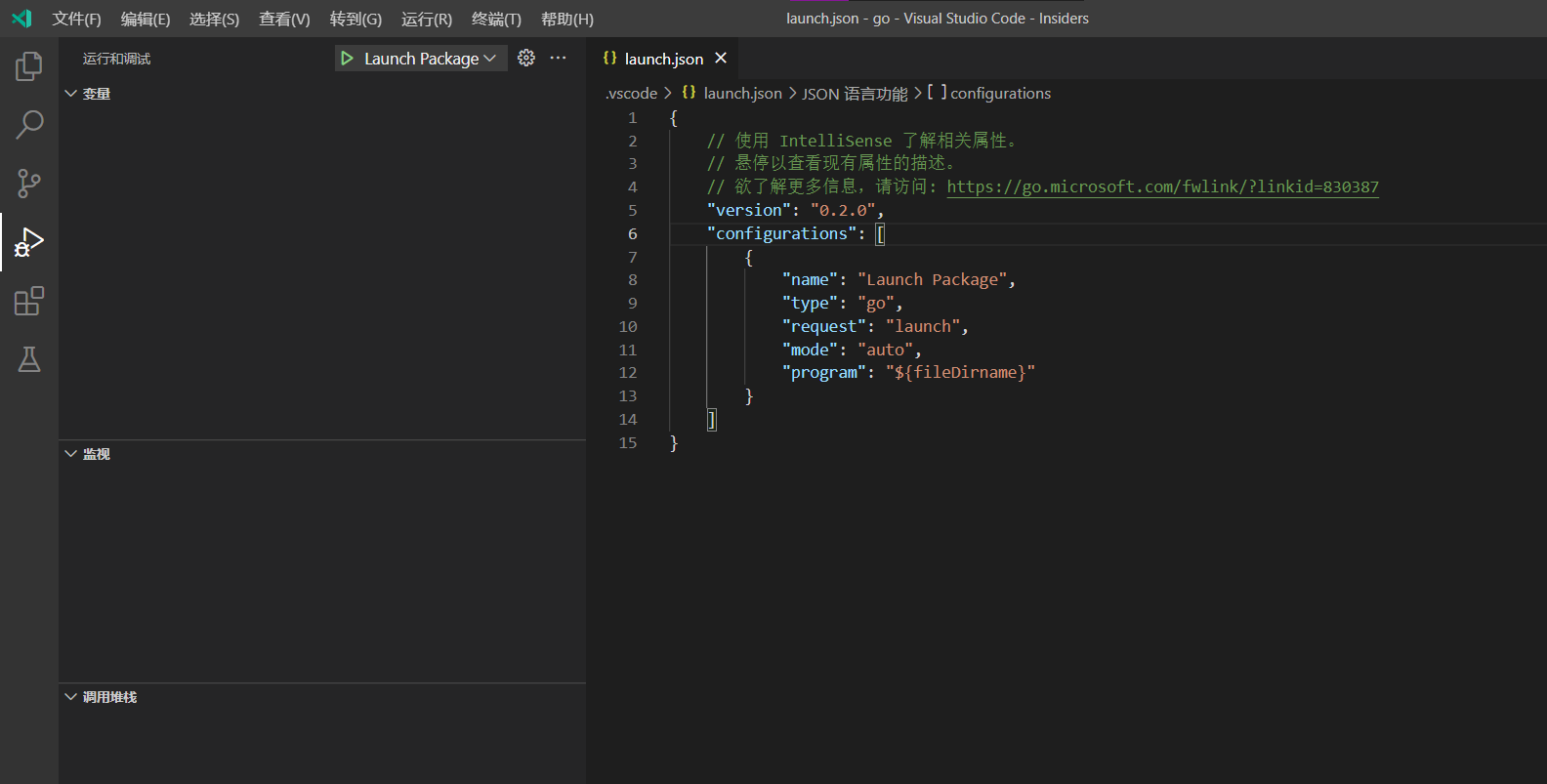Screen dimensions: 1547x784
Task: Click the "configurations" key on line 6
Action: coord(781,233)
